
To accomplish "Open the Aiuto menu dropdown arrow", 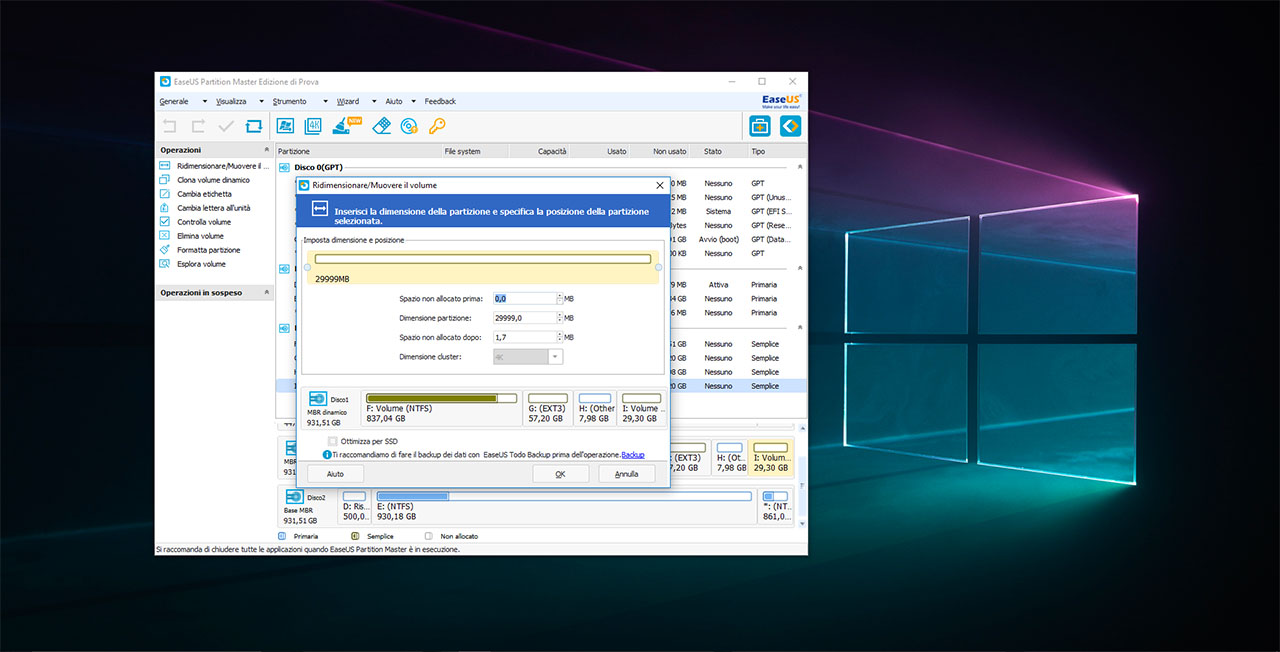I will point(415,102).
